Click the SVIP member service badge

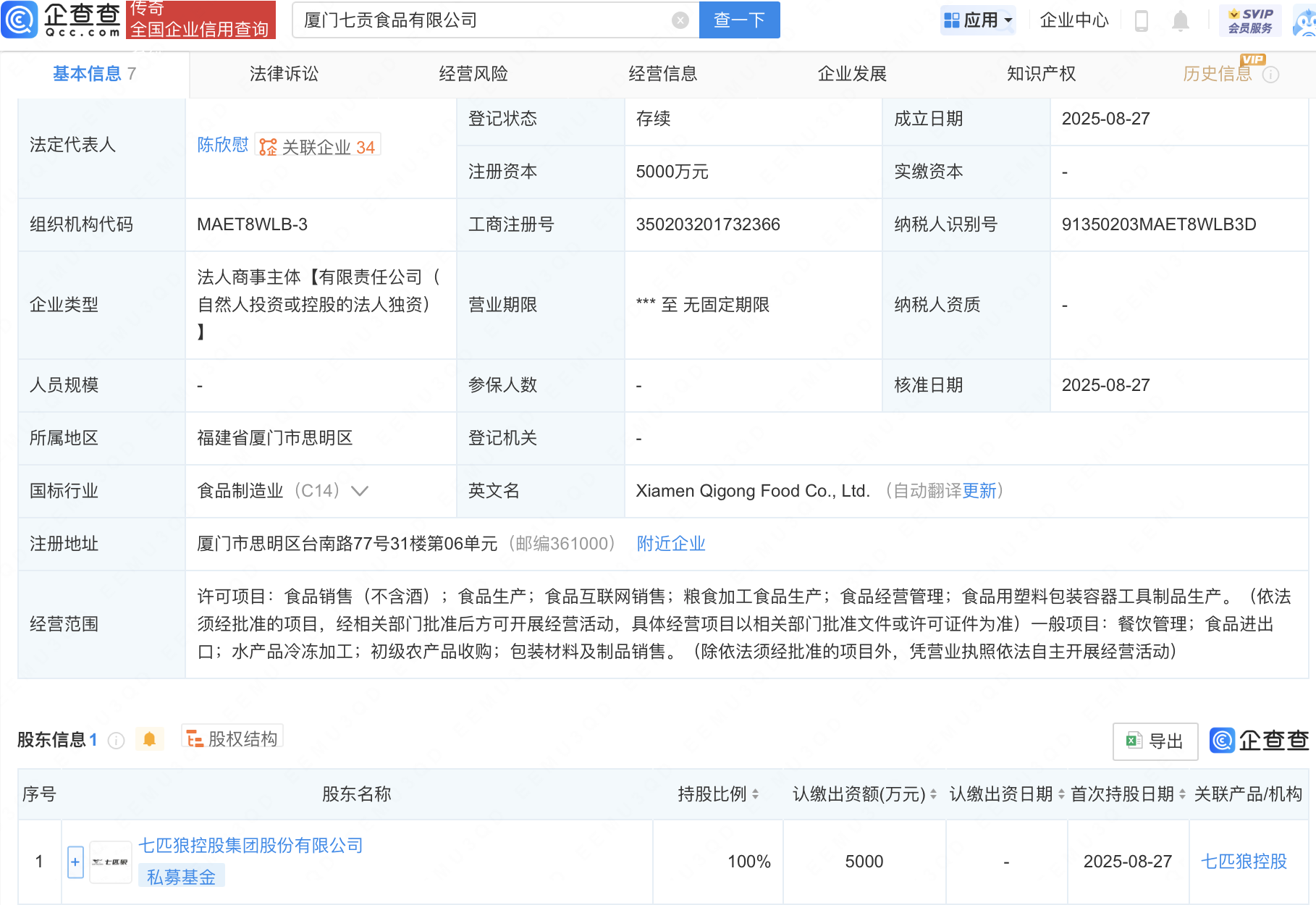(x=1250, y=20)
